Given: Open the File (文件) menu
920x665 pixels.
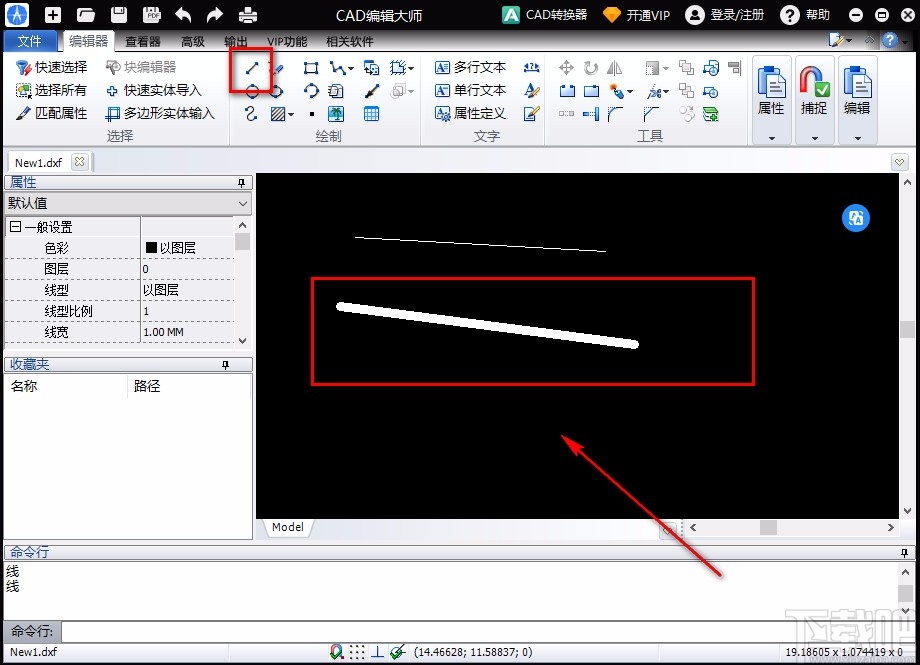Looking at the screenshot, I should click(29, 41).
